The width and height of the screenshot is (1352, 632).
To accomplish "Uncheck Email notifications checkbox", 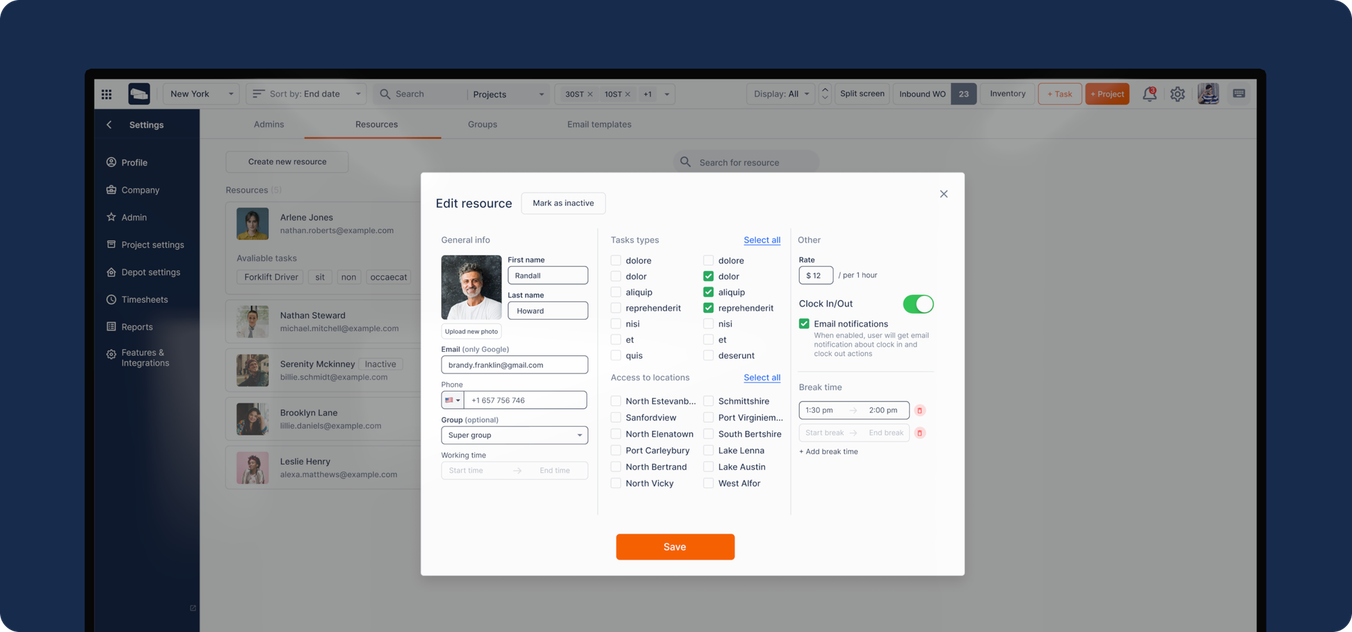I will click(x=804, y=324).
